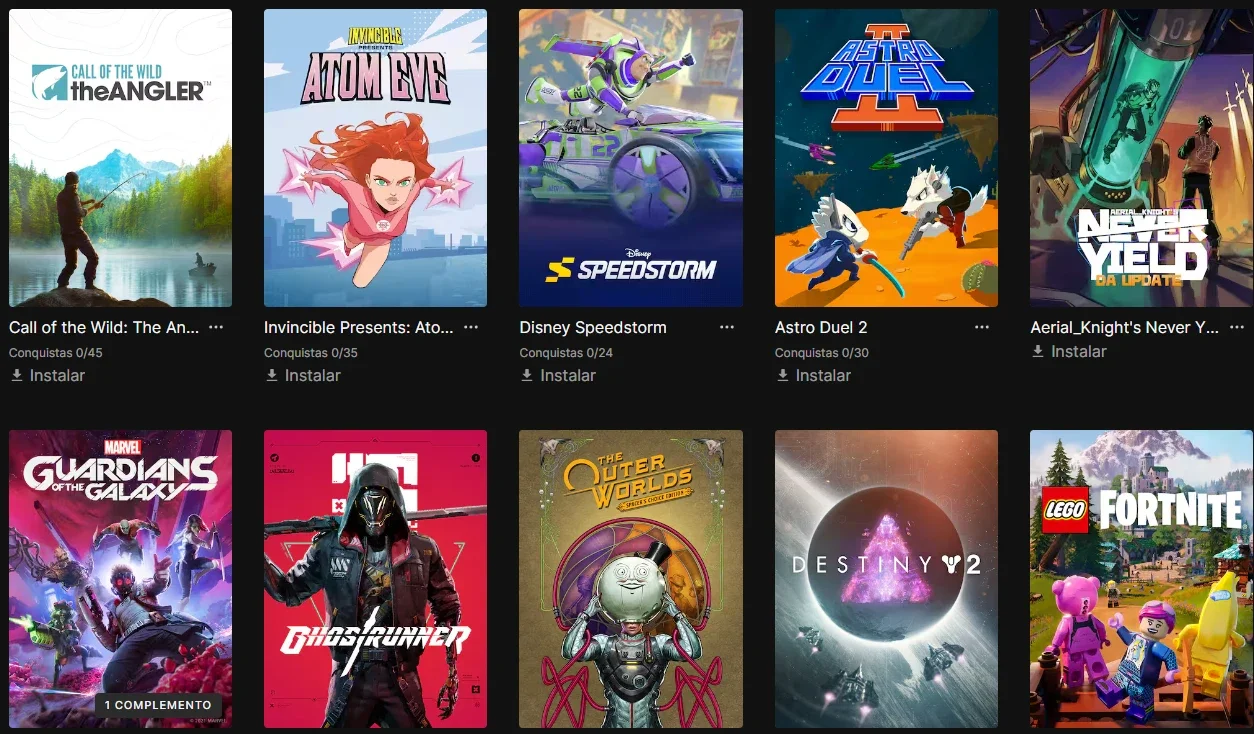The width and height of the screenshot is (1254, 734).
Task: Open three-dot menu for Disney Speedstorm
Action: [727, 327]
